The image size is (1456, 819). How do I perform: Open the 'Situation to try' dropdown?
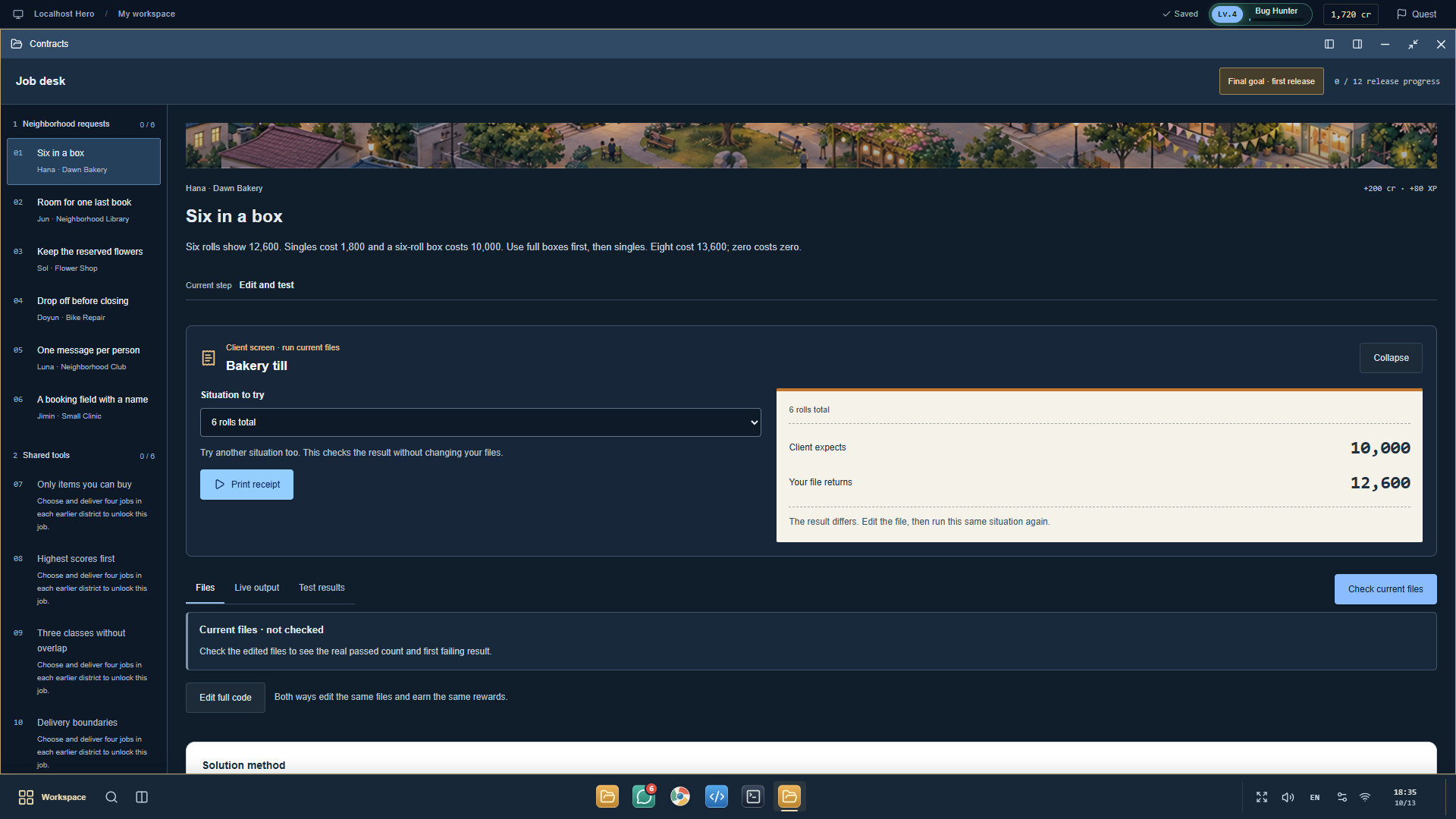[x=481, y=422]
